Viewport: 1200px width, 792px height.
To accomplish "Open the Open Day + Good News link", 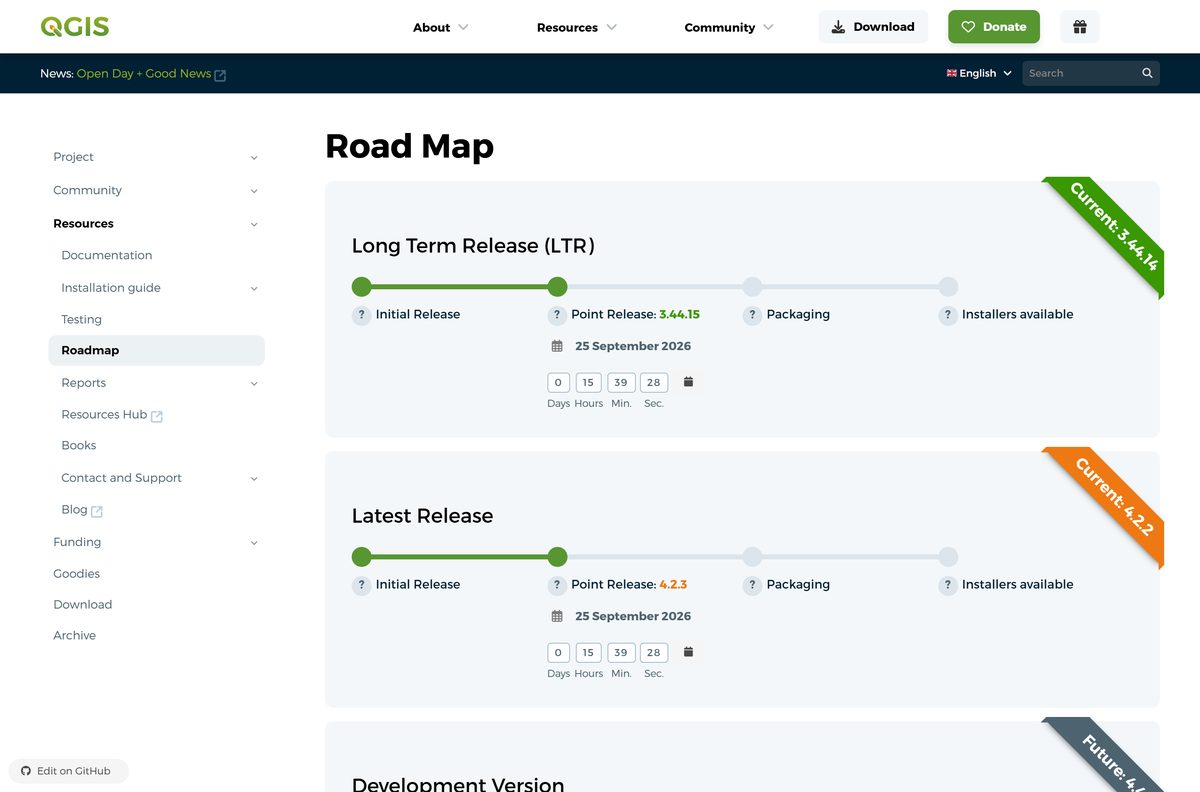I will coord(144,74).
